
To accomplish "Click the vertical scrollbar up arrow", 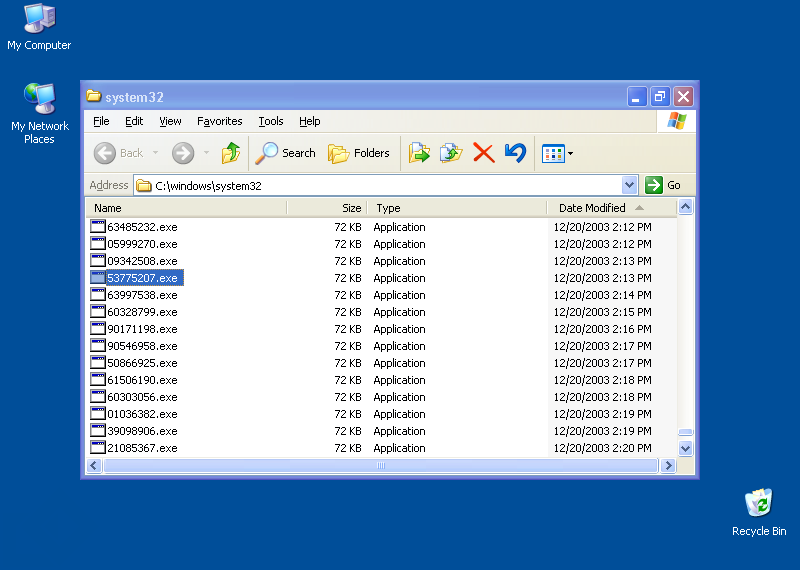I will 685,207.
